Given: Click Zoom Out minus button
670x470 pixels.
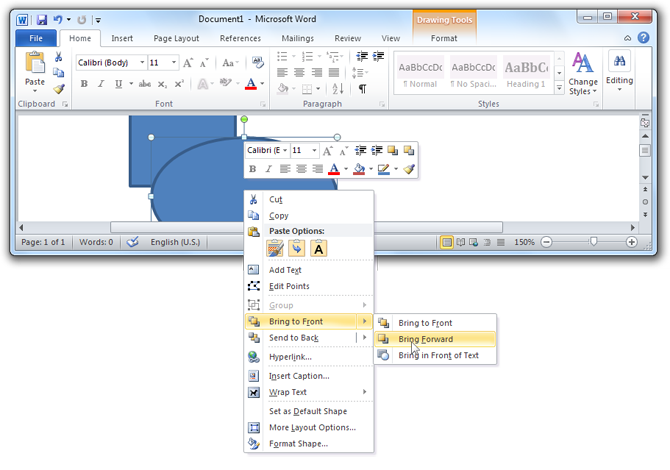Looking at the screenshot, I should pos(546,242).
